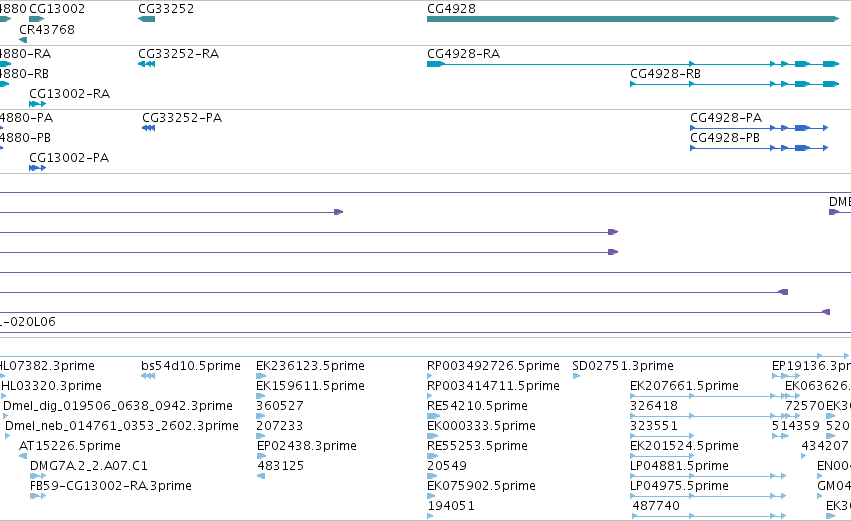Select the FB59-CG13002-RA.3prime glyph
The height and width of the screenshot is (521, 851).
tap(37, 496)
